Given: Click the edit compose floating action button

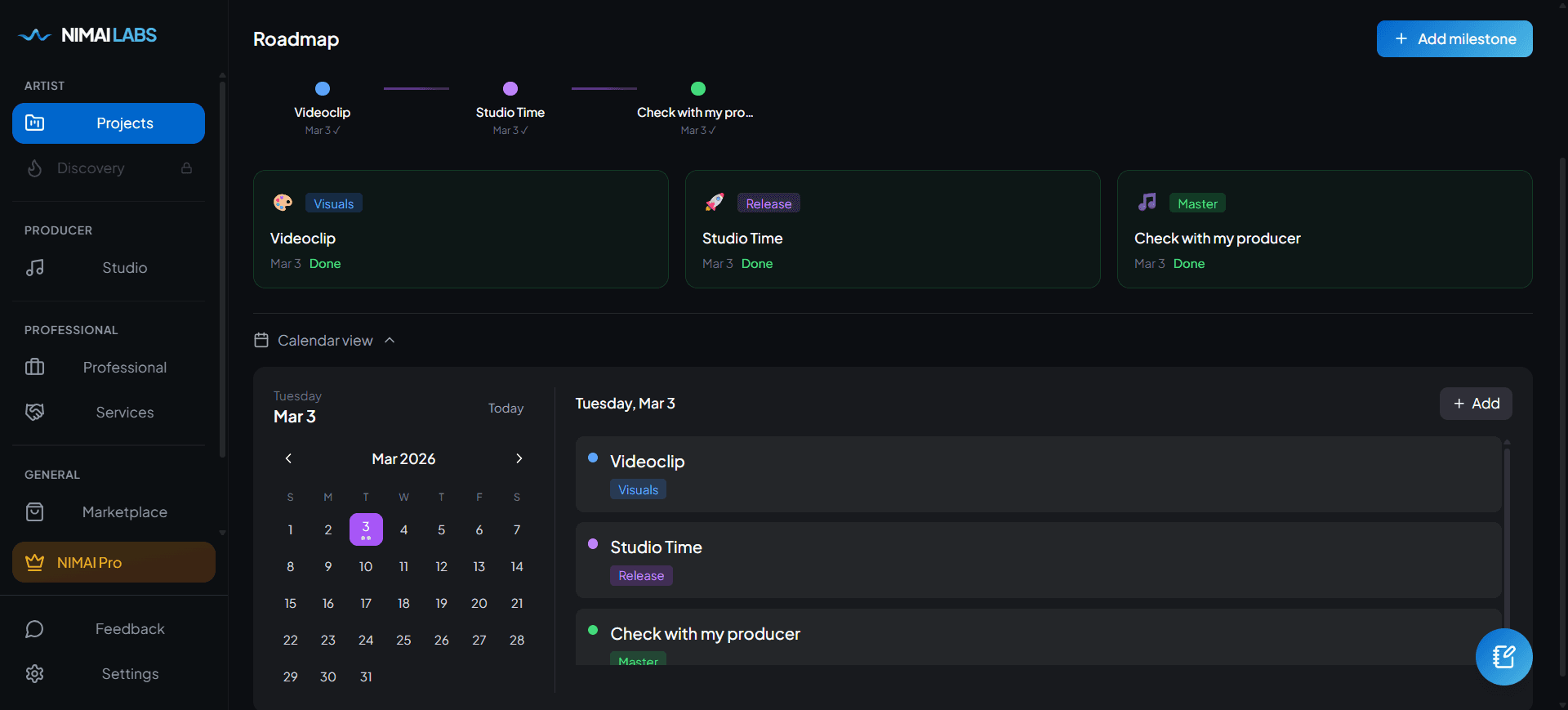Looking at the screenshot, I should pos(1504,656).
